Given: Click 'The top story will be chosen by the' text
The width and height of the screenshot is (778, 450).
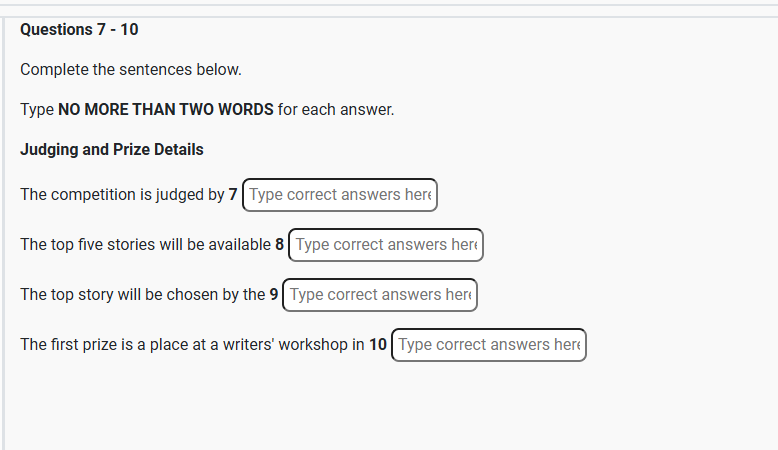Looking at the screenshot, I should [x=142, y=295].
